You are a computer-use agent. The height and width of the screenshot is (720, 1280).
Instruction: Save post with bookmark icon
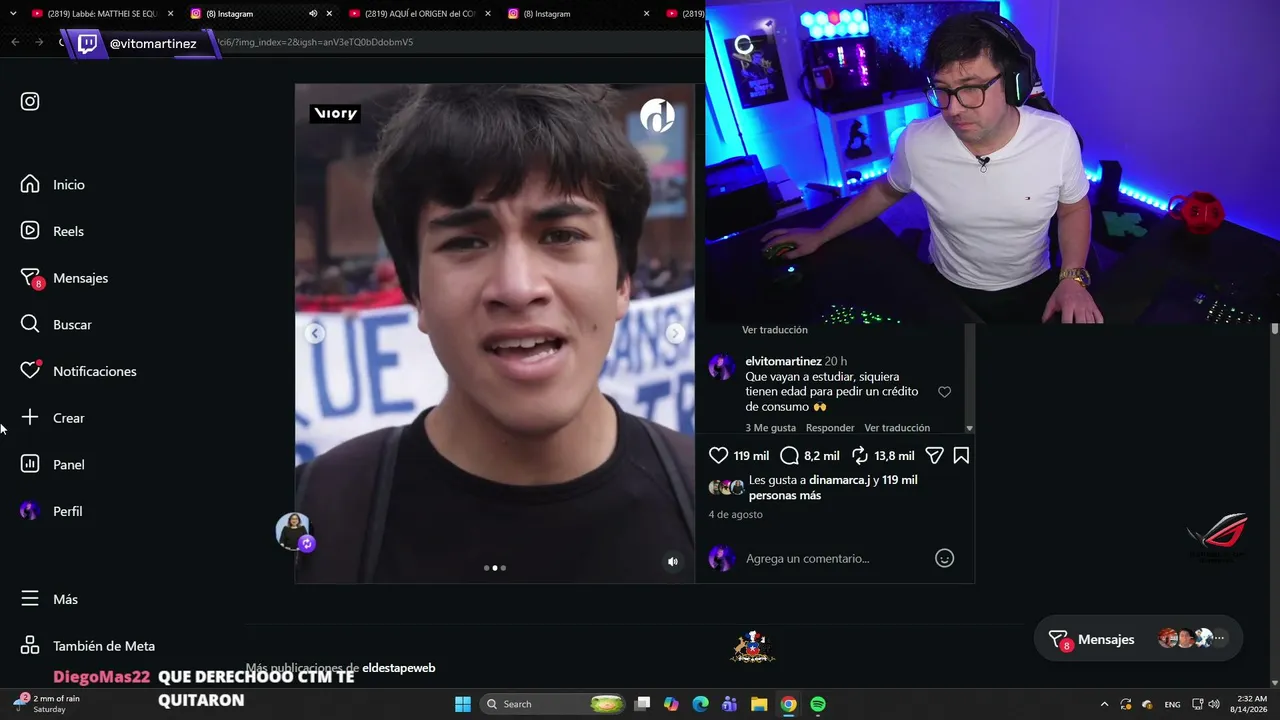tap(961, 456)
